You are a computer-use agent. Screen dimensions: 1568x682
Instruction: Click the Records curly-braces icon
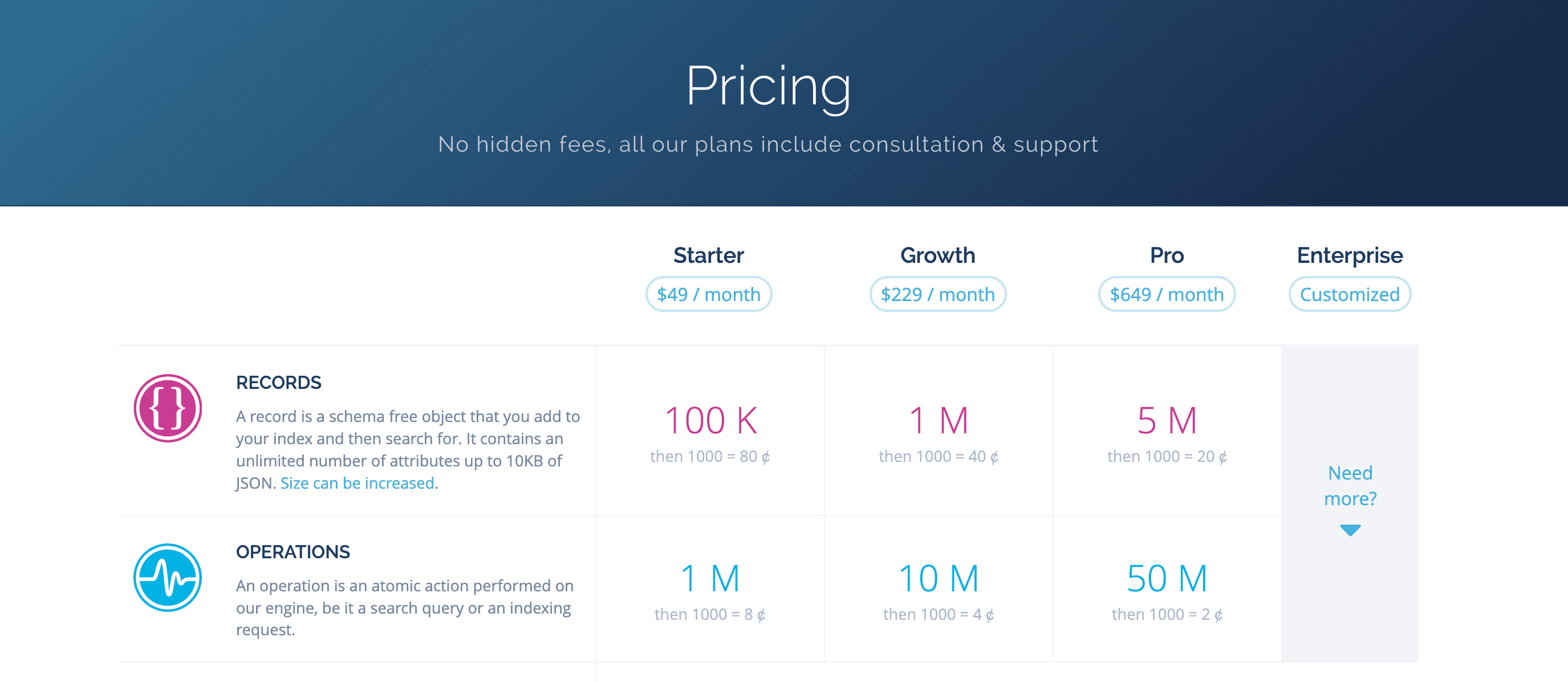(168, 408)
